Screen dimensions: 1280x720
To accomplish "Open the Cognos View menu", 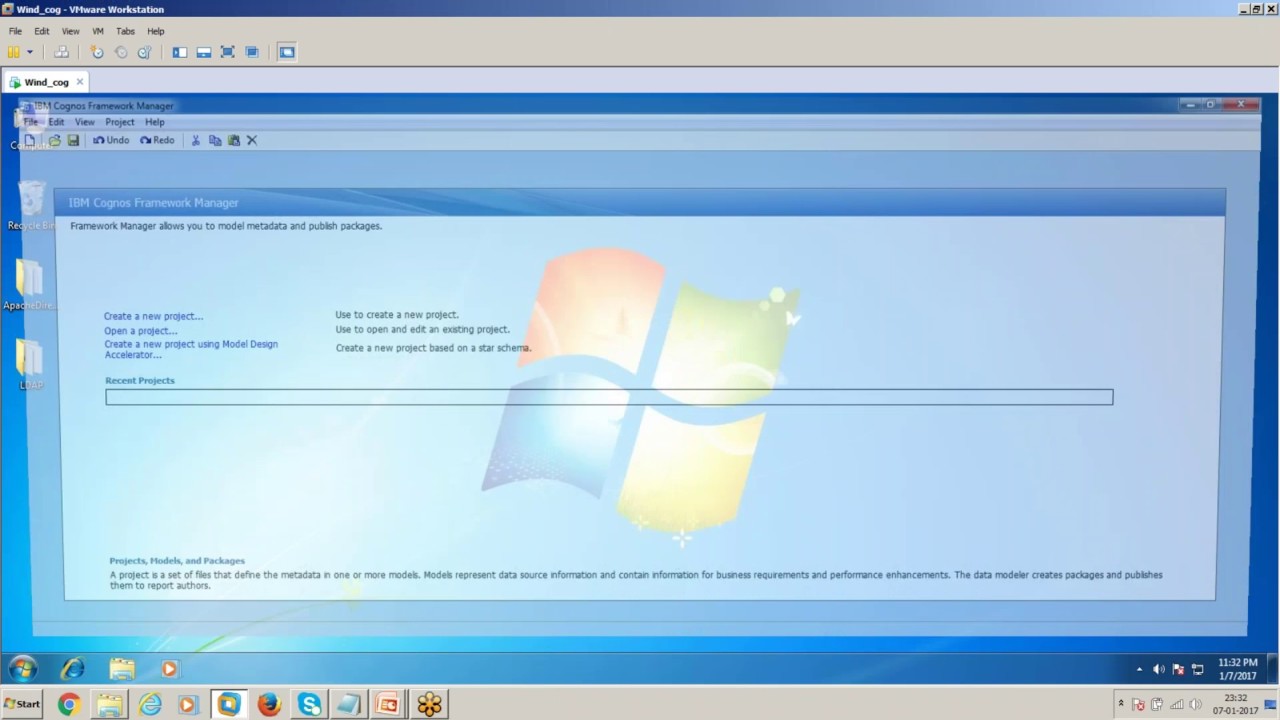I will point(85,122).
